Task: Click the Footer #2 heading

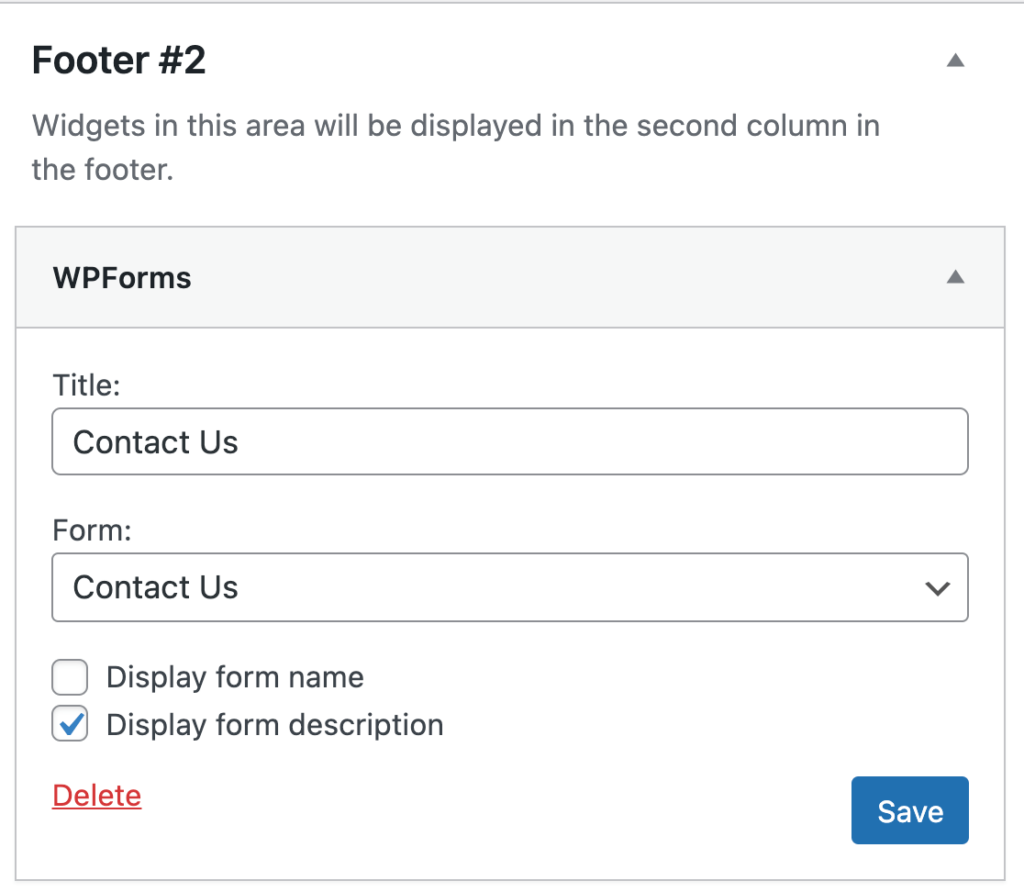Action: [118, 60]
